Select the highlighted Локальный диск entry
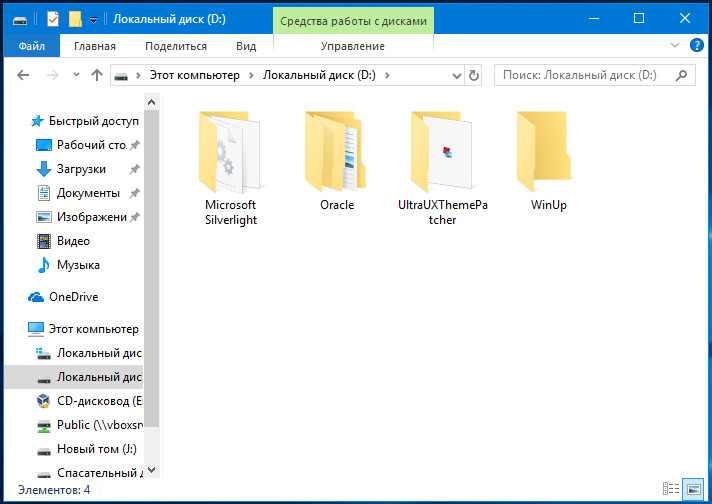Screen dimensions: 712x504 pos(74,377)
